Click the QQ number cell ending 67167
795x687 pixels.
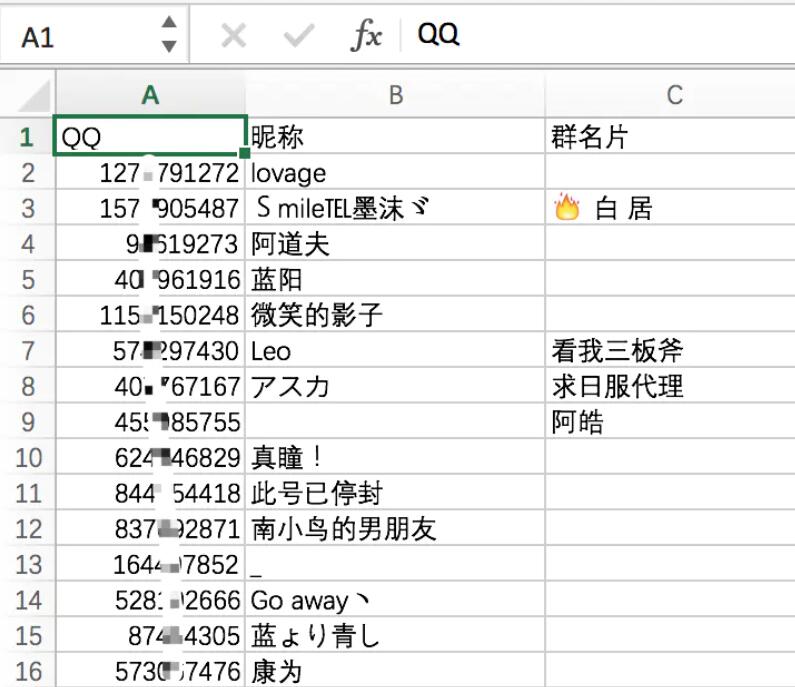(x=151, y=386)
